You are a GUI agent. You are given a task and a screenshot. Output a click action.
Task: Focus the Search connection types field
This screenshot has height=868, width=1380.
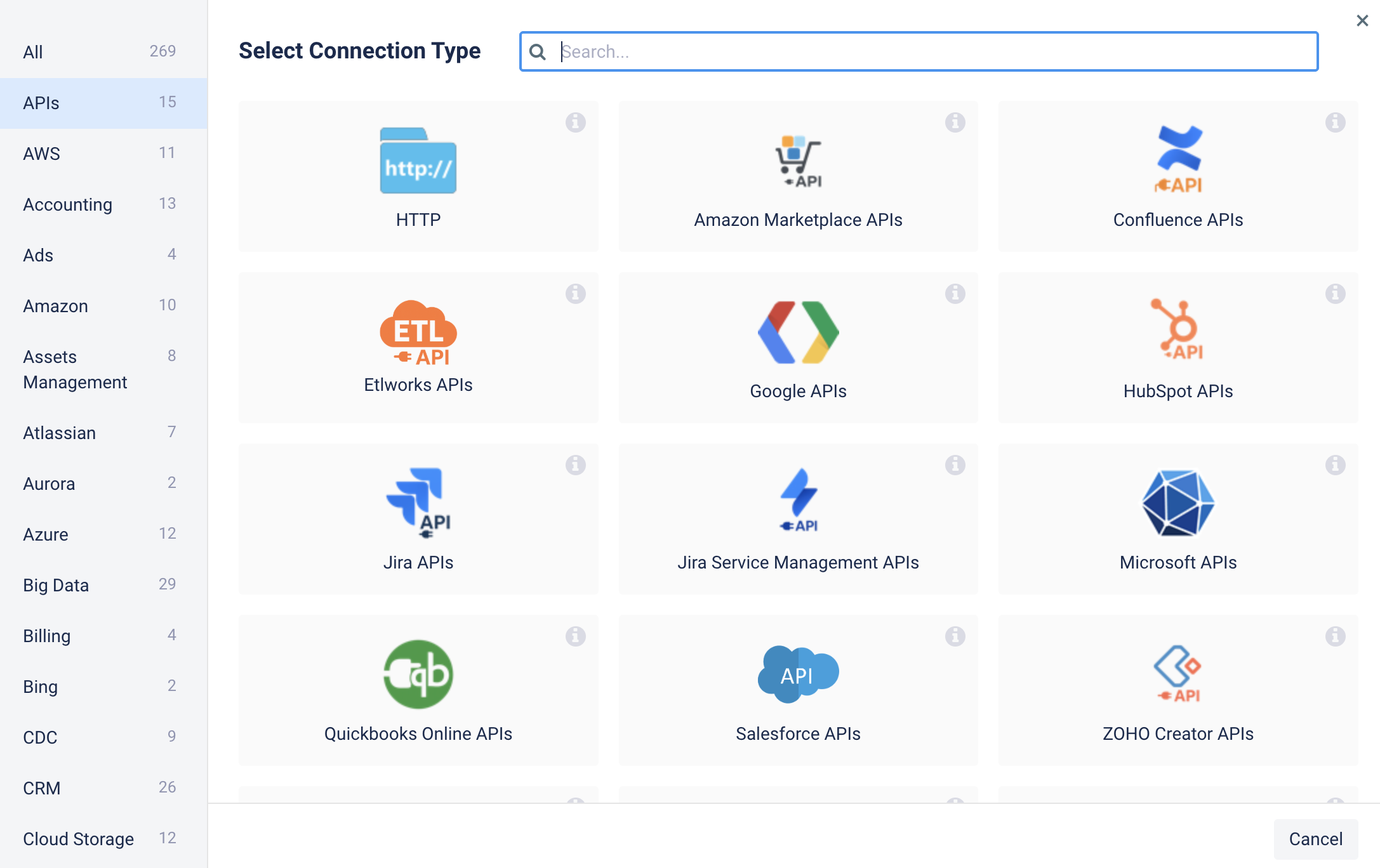point(919,51)
